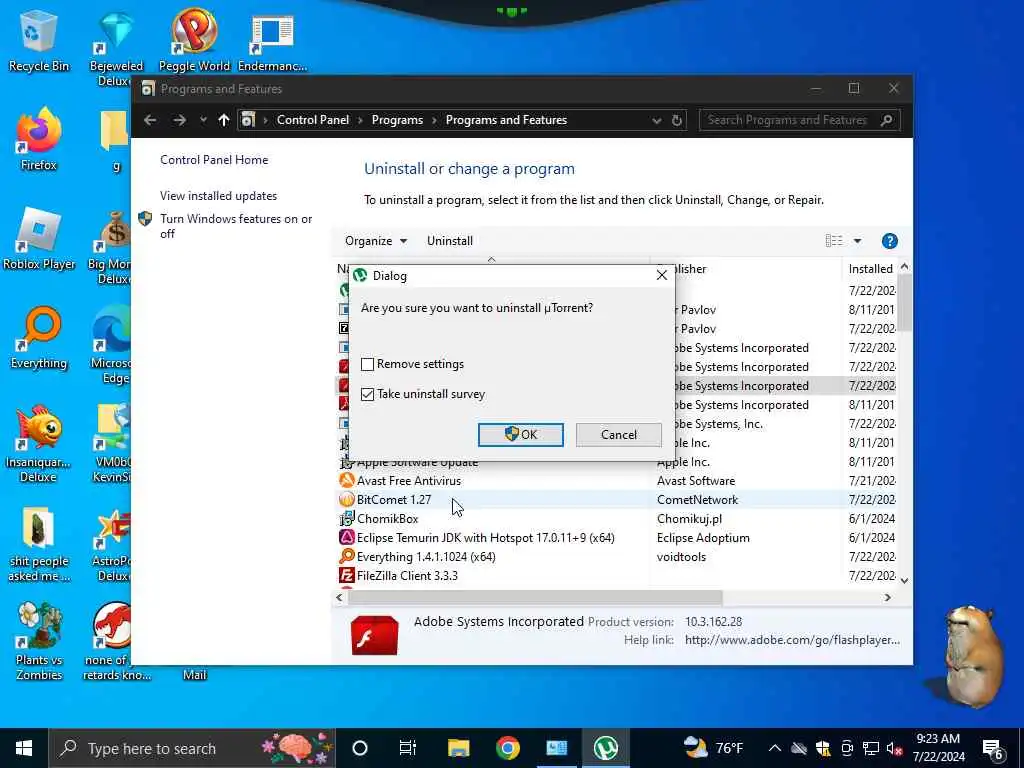Open the Organize dropdown menu
The width and height of the screenshot is (1024, 768).
tap(376, 241)
